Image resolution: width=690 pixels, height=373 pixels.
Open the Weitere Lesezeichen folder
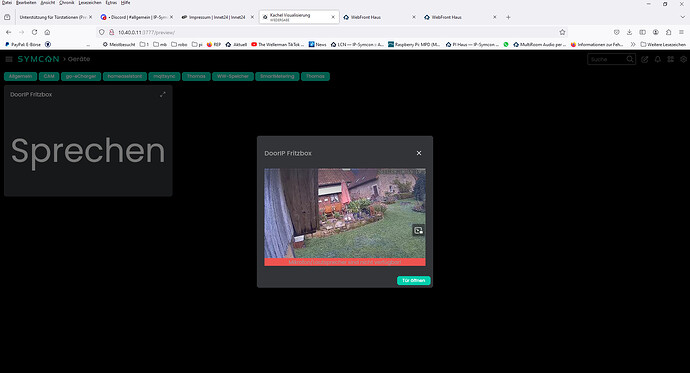[663, 44]
